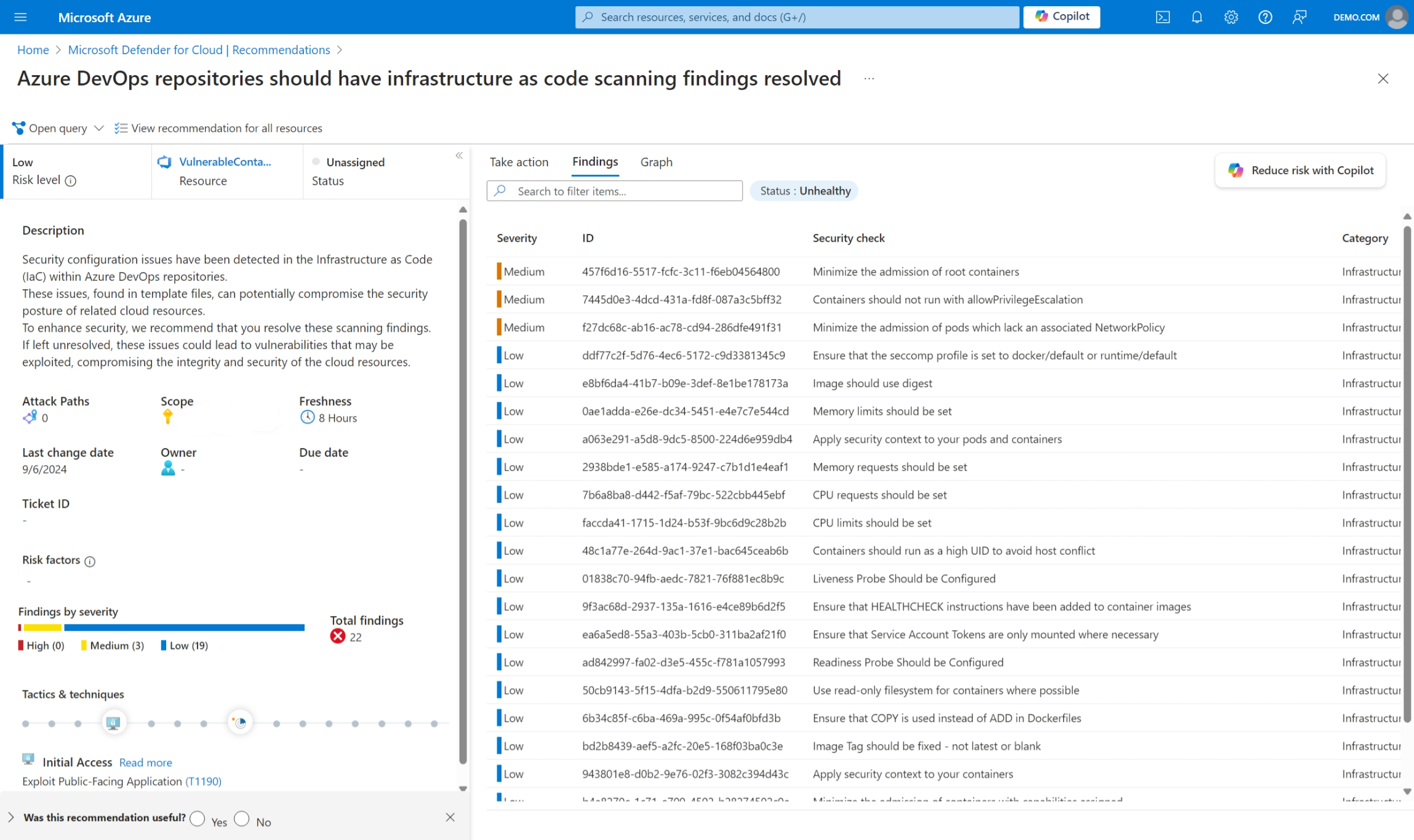Open the feedback icon in the header
The image size is (1414, 840).
click(x=1299, y=17)
